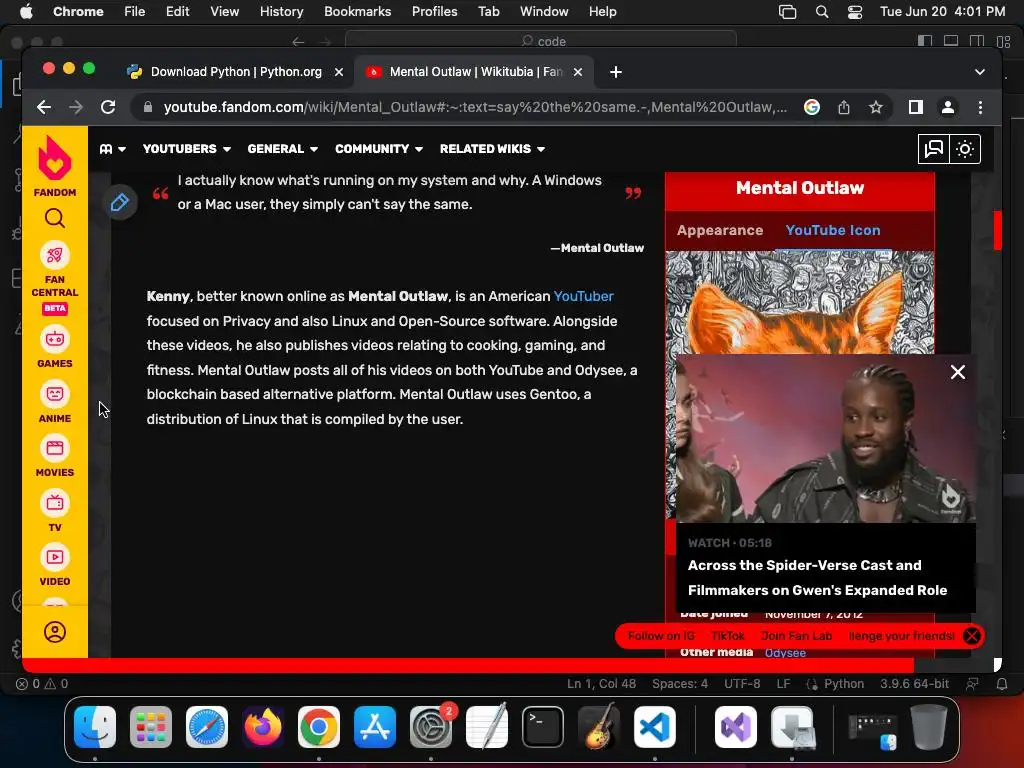Open Fandom sidebar search icon
This screenshot has width=1024, height=768.
55,218
